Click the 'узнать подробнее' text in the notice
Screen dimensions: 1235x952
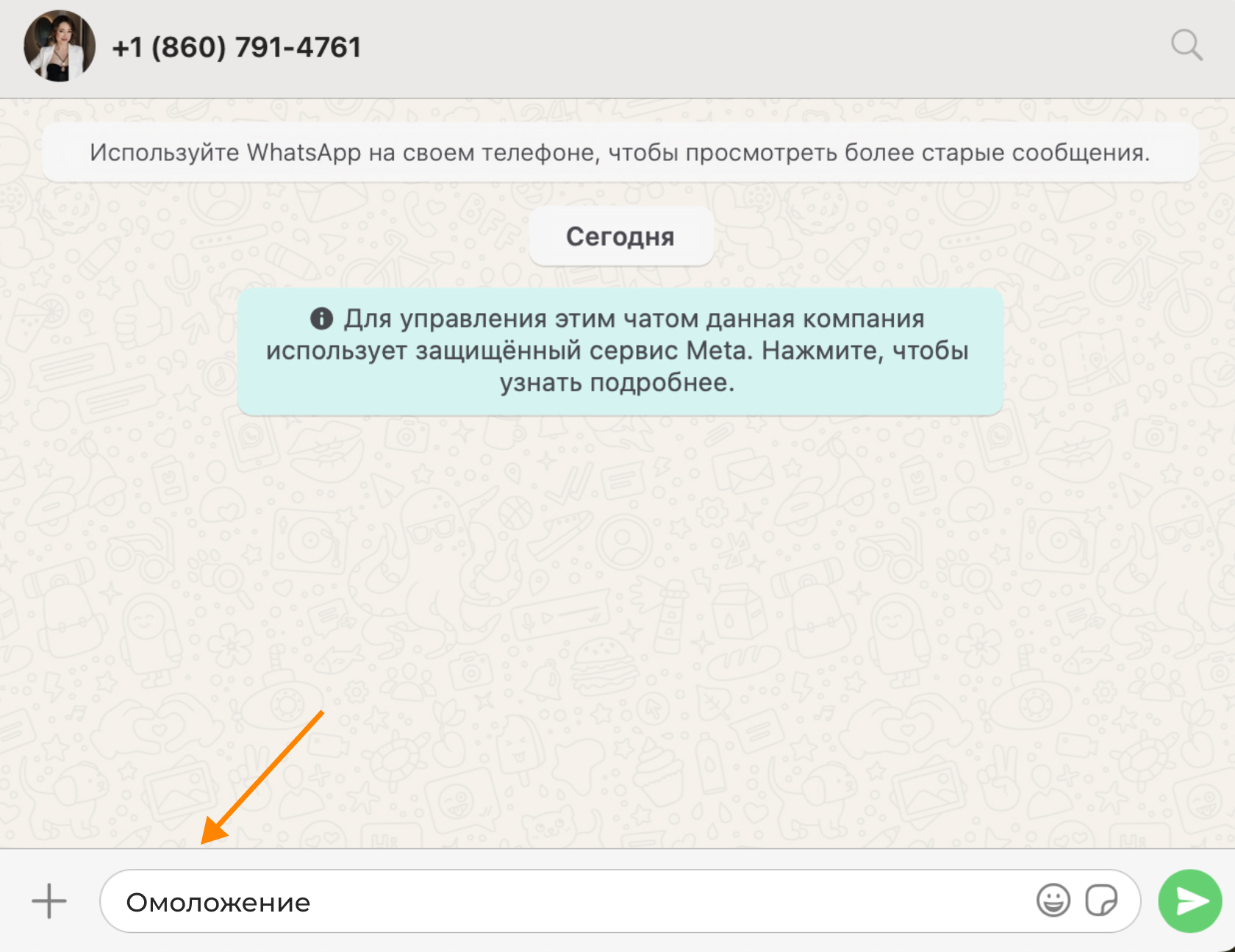616,383
